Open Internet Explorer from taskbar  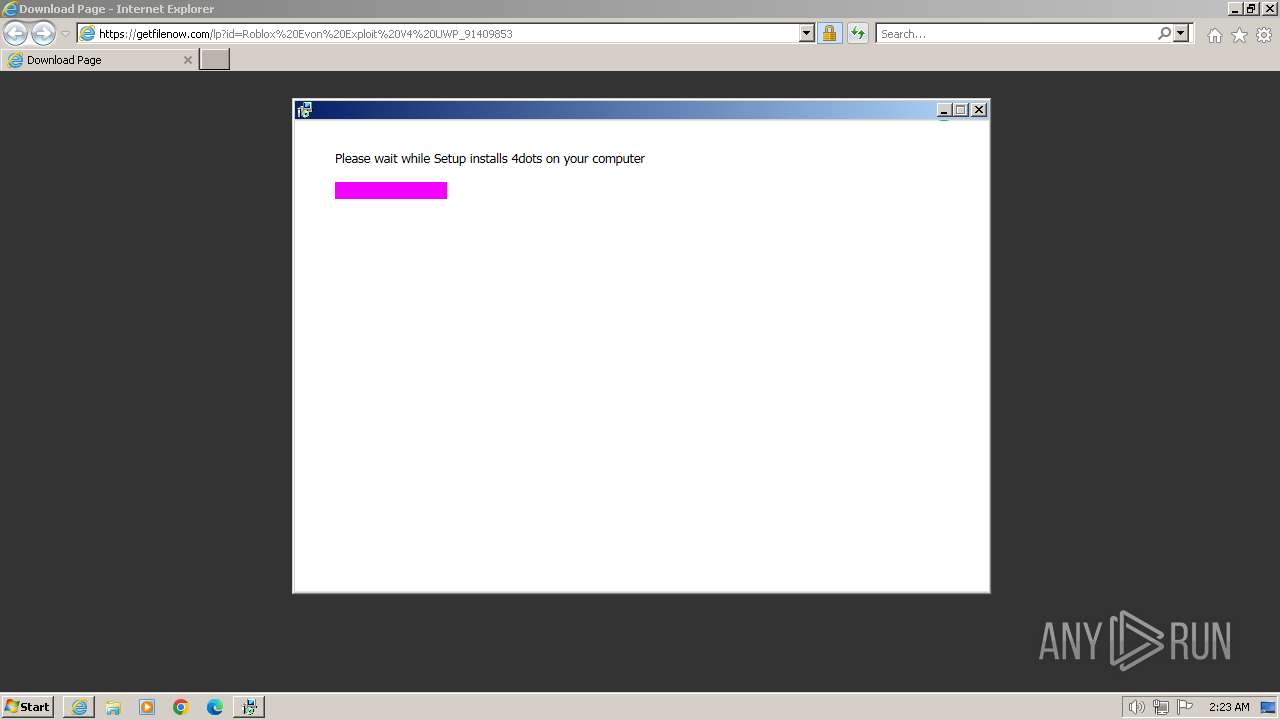tap(79, 707)
